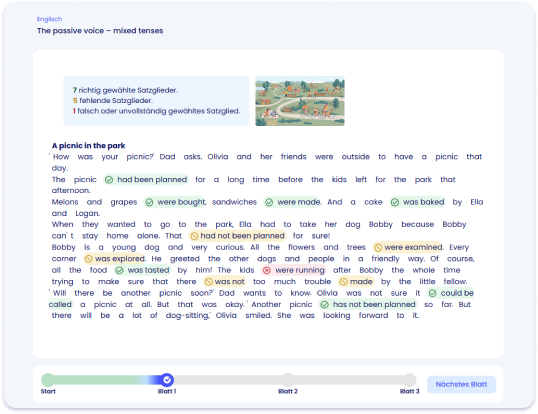
Task: Click the missed icon beside 'was explored'
Action: point(89,259)
